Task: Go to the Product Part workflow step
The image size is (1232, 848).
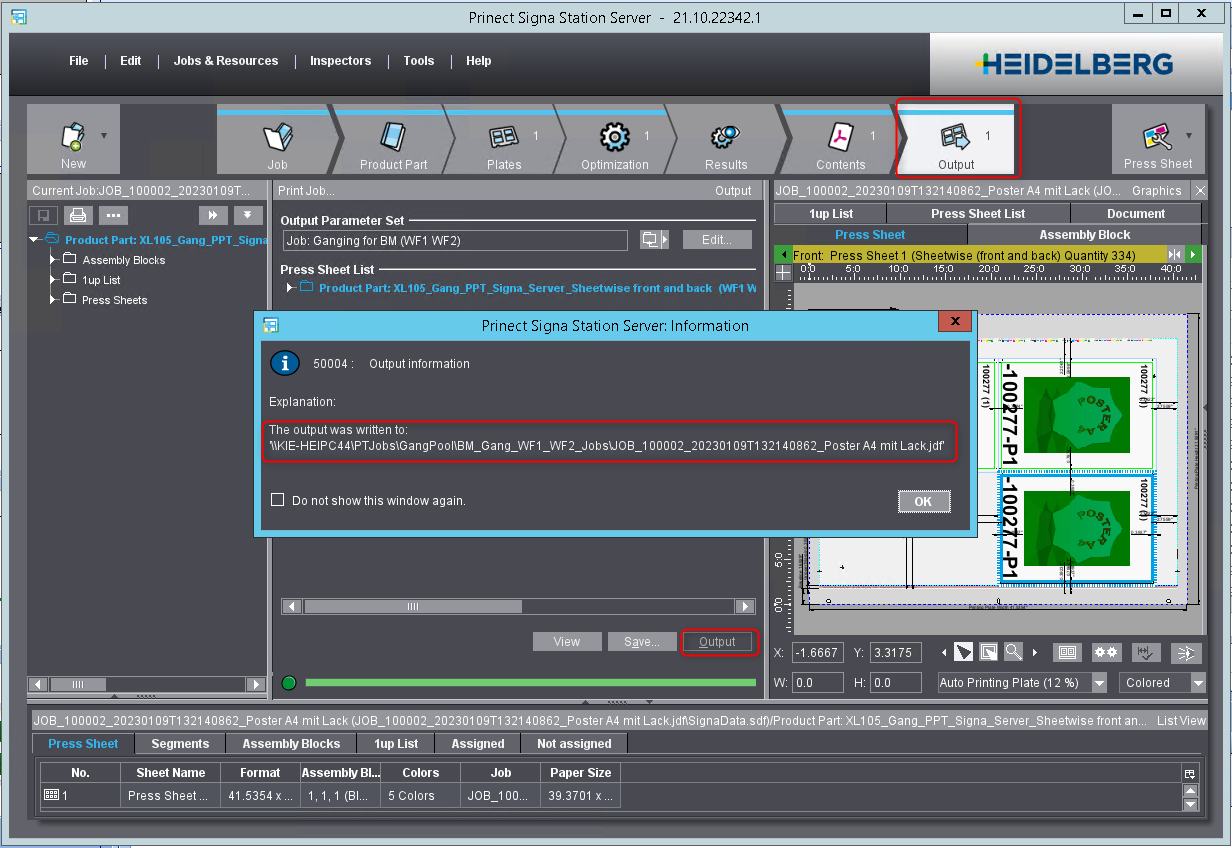Action: 393,139
